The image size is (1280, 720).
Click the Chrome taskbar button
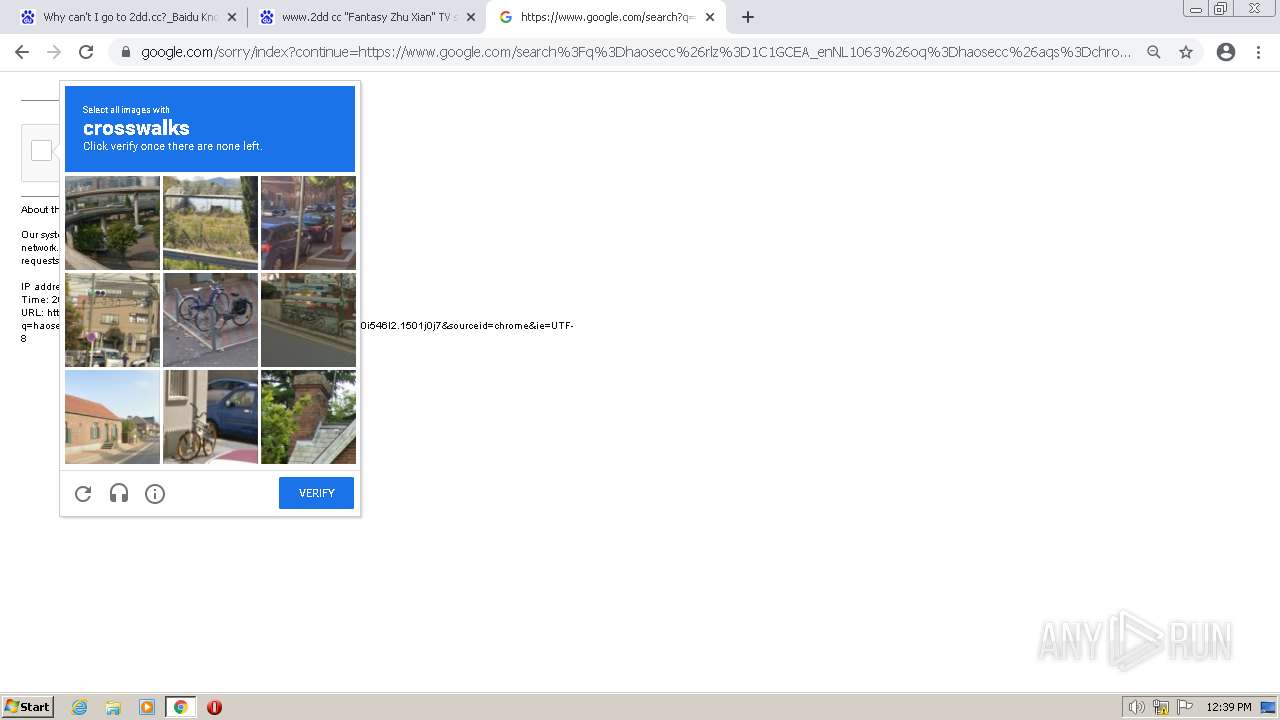point(180,707)
